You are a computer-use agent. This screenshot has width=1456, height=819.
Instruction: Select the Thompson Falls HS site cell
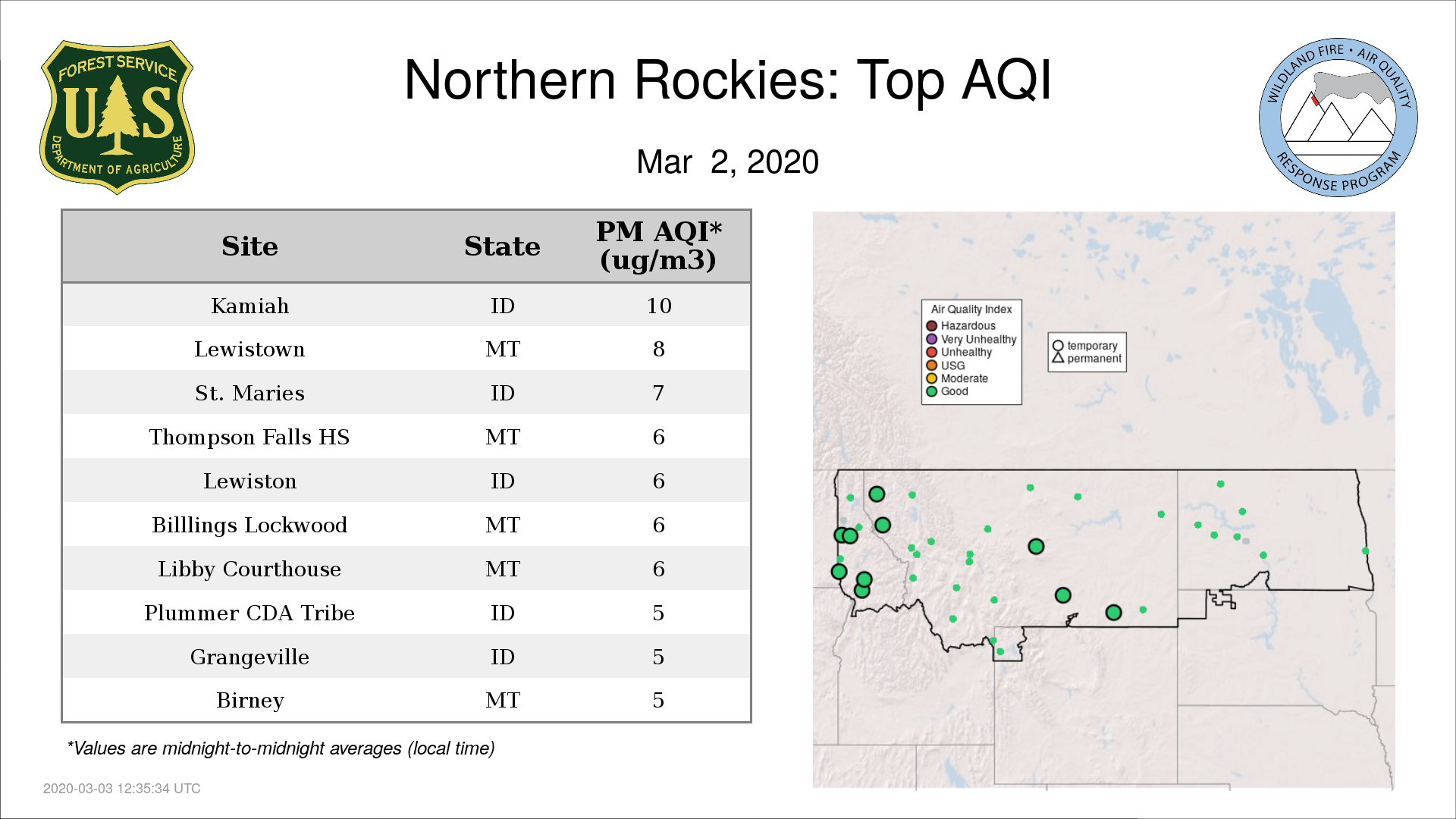tap(249, 437)
